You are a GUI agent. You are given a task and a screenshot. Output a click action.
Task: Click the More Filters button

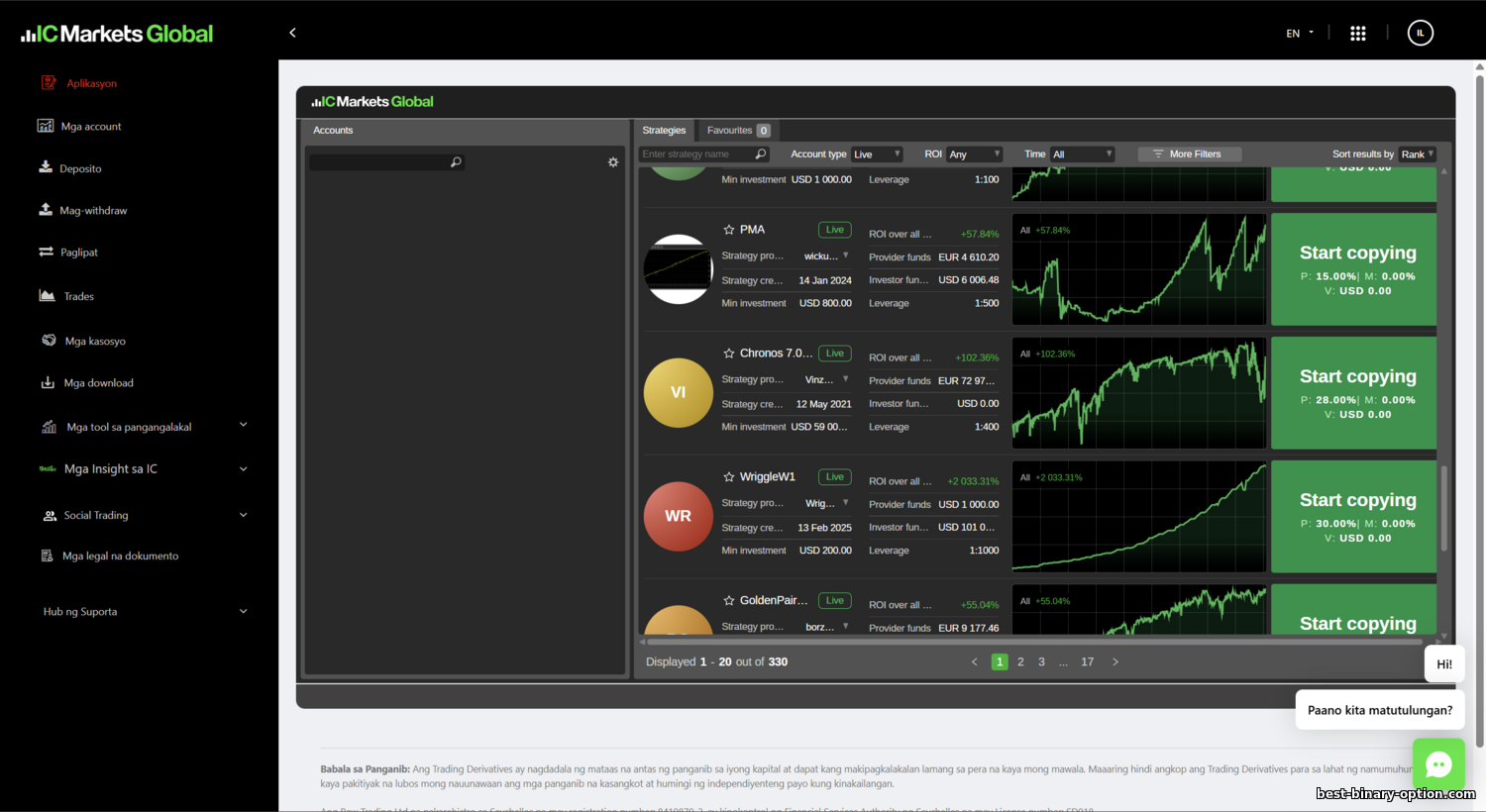point(1189,154)
